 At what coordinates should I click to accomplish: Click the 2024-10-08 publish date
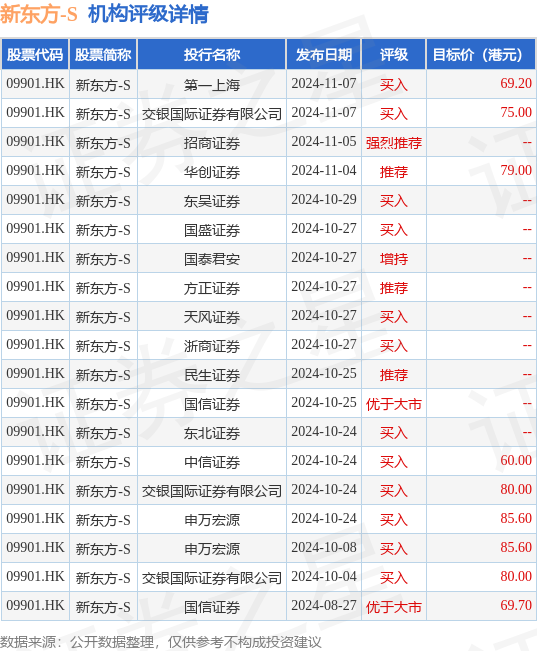[x=324, y=548]
